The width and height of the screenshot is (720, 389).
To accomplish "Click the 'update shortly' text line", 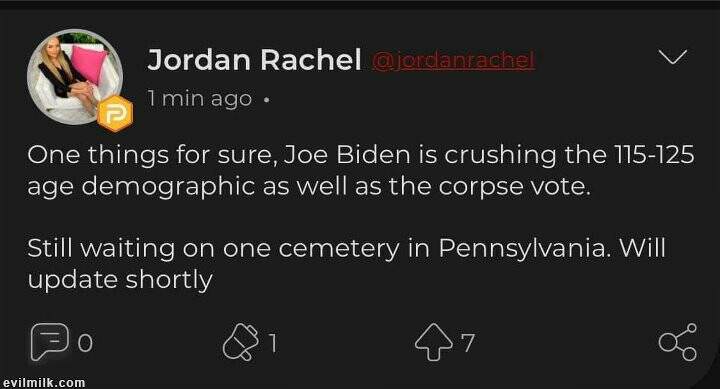I will pyautogui.click(x=120, y=280).
